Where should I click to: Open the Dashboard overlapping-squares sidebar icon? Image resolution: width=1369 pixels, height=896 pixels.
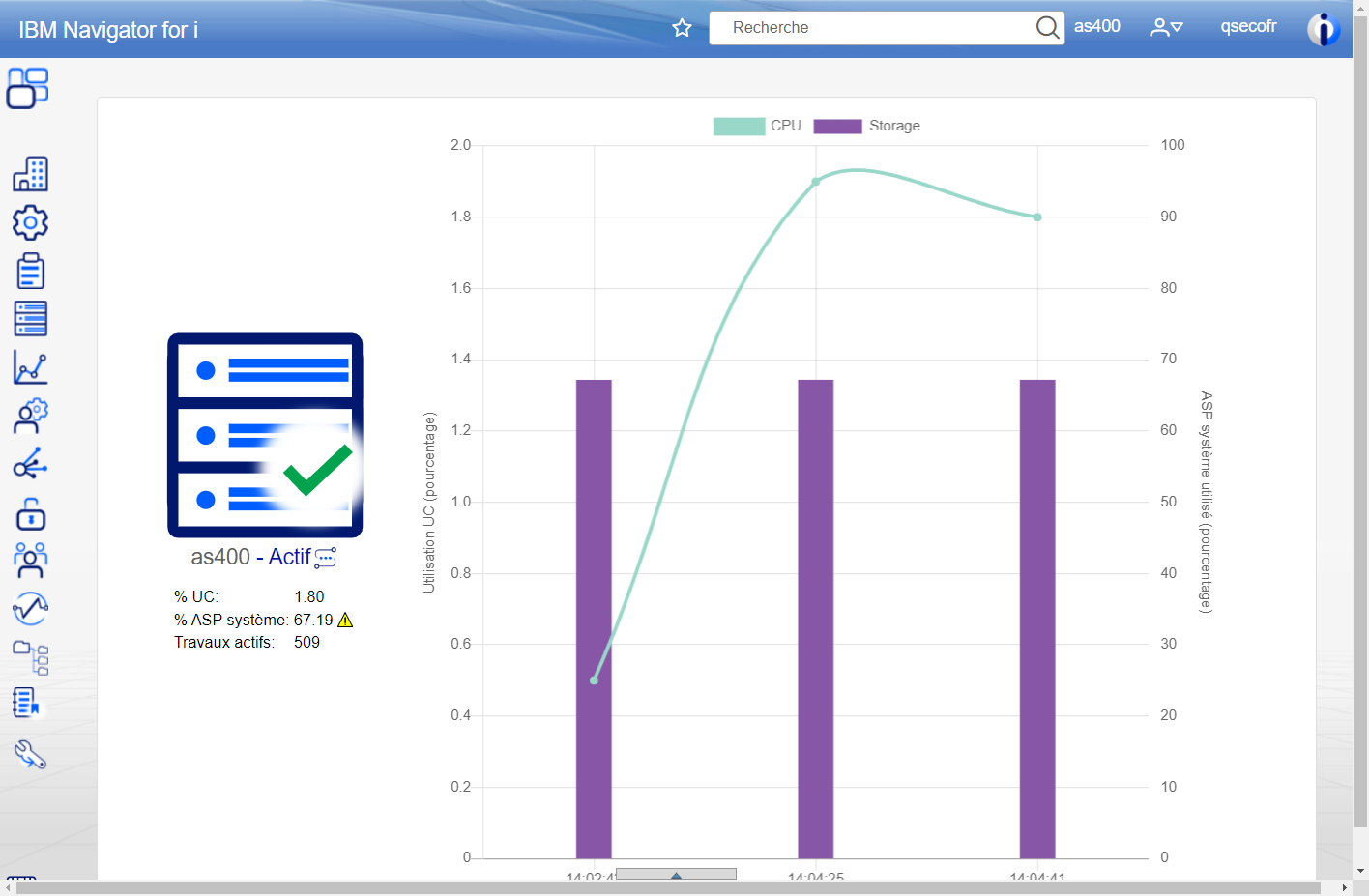pos(28,88)
